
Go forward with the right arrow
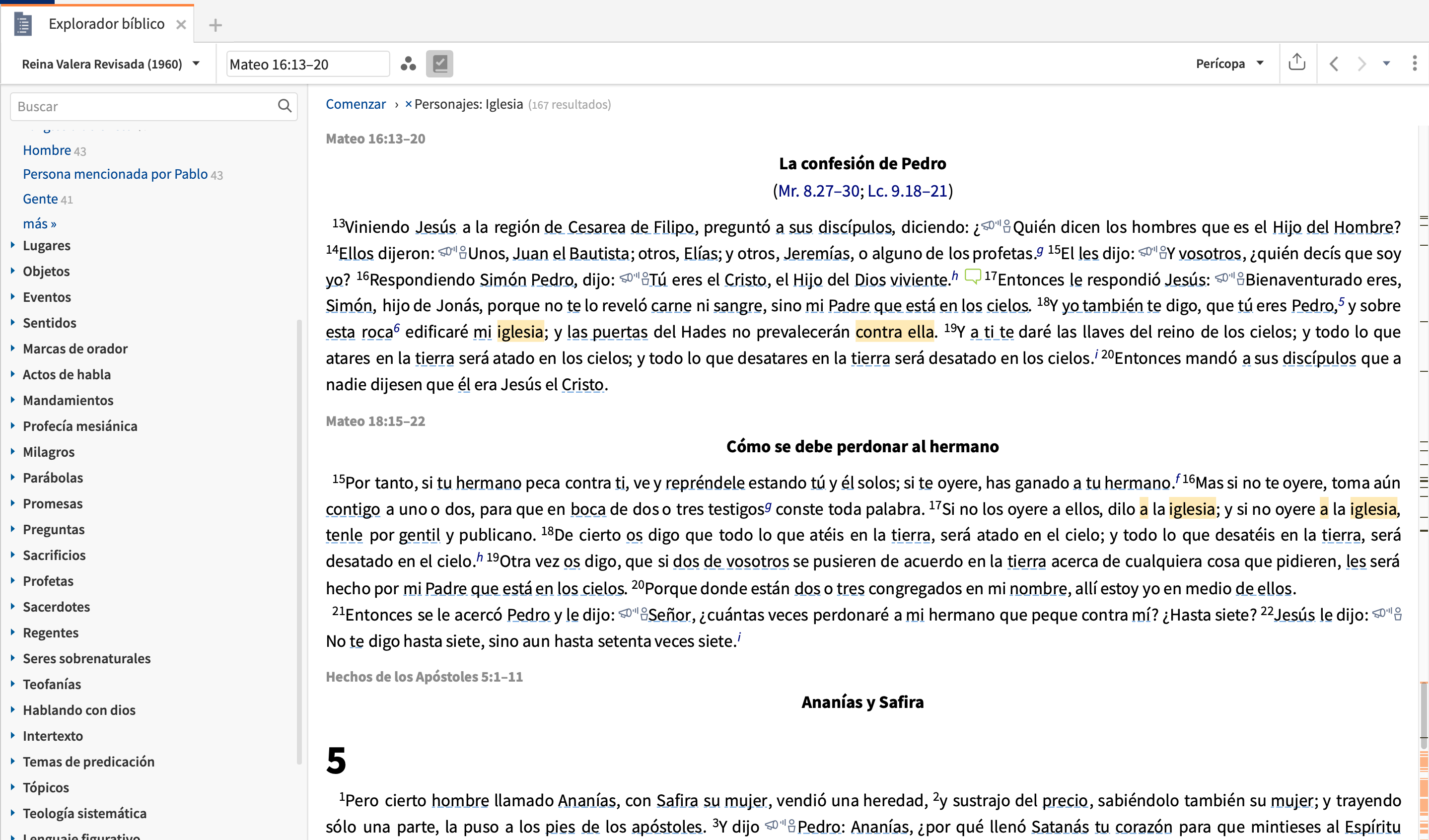coord(1361,64)
